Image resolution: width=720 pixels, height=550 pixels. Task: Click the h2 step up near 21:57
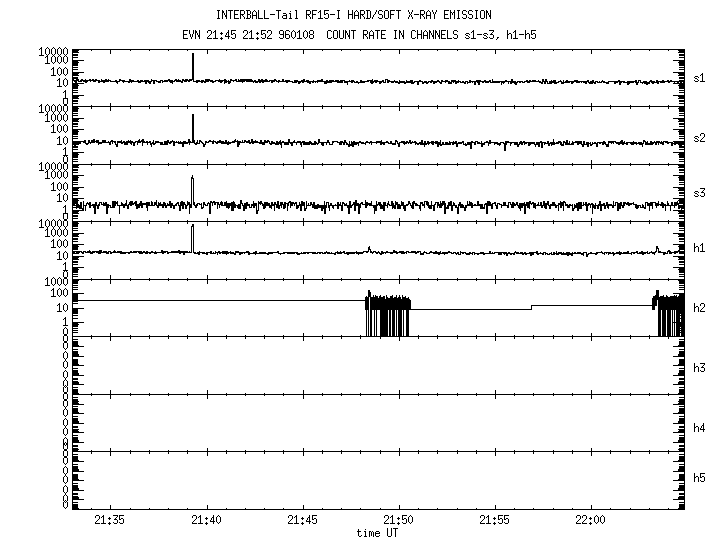point(532,306)
